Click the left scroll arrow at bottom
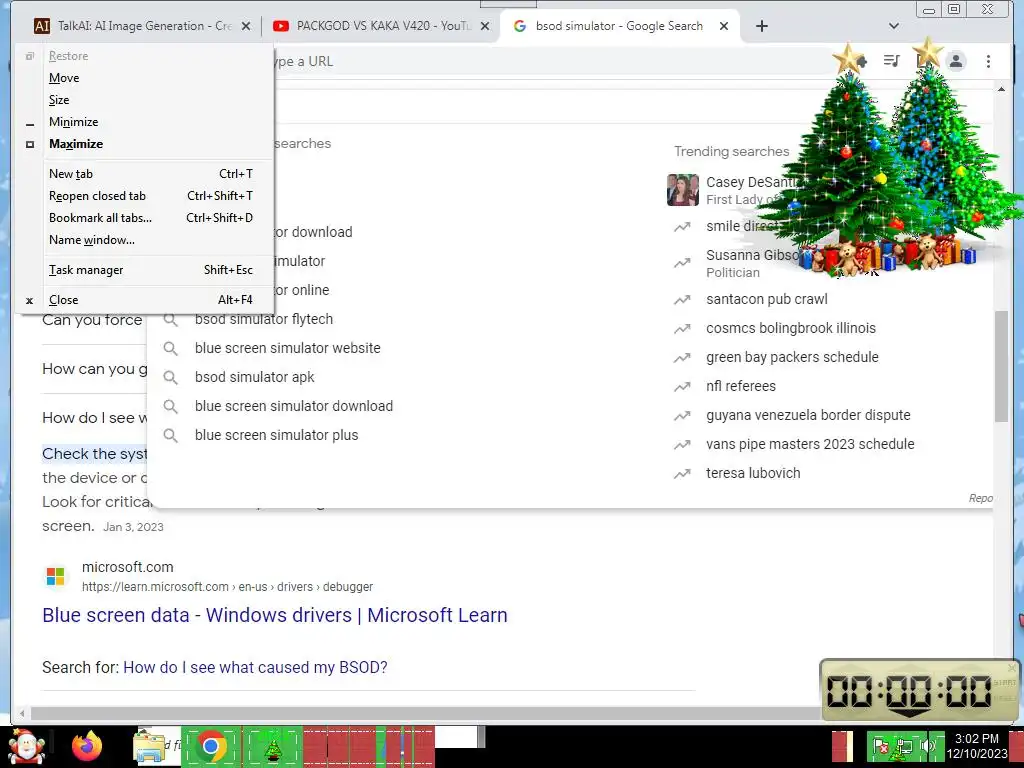The width and height of the screenshot is (1024, 768). point(22,713)
